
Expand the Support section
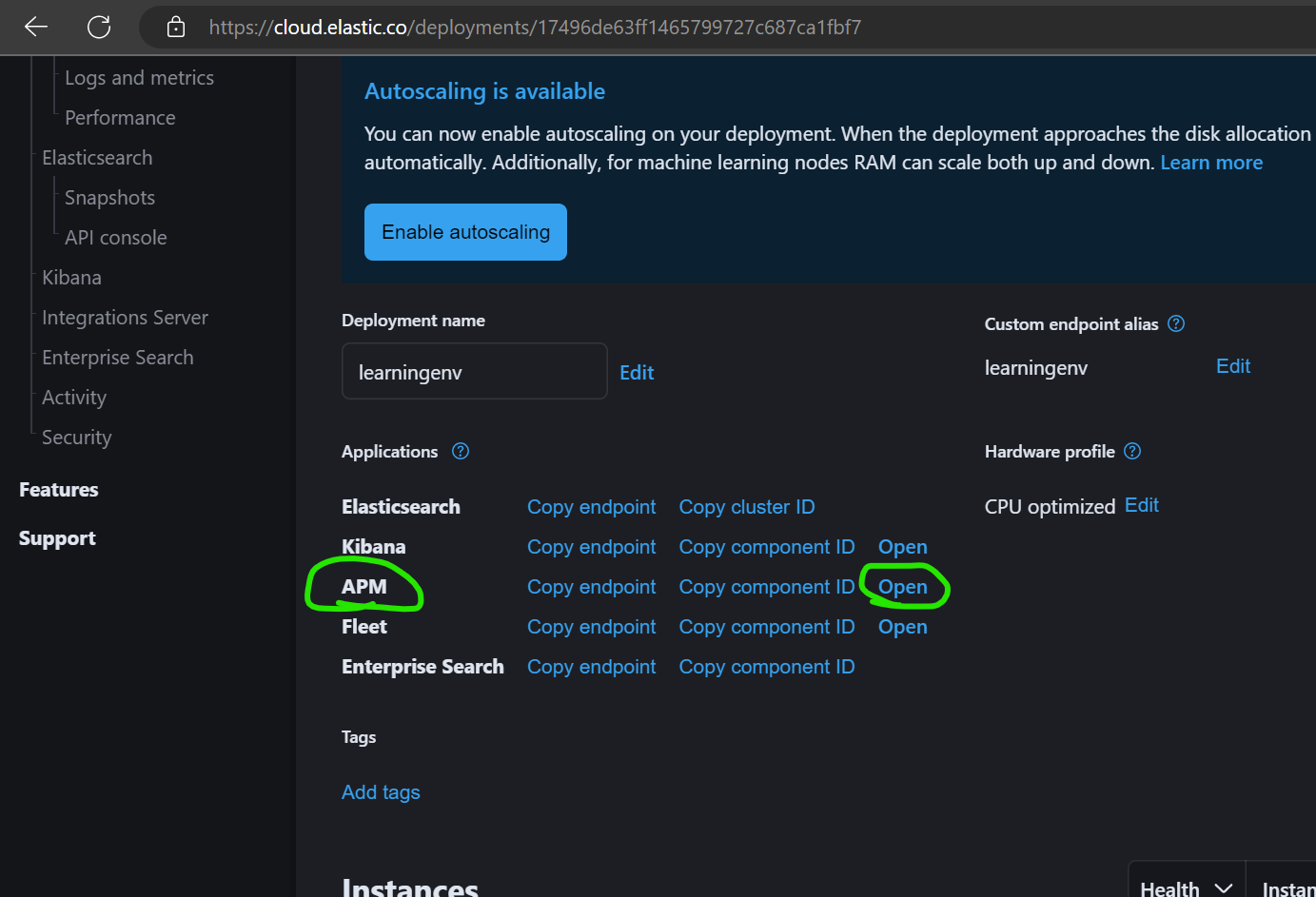pyautogui.click(x=57, y=538)
